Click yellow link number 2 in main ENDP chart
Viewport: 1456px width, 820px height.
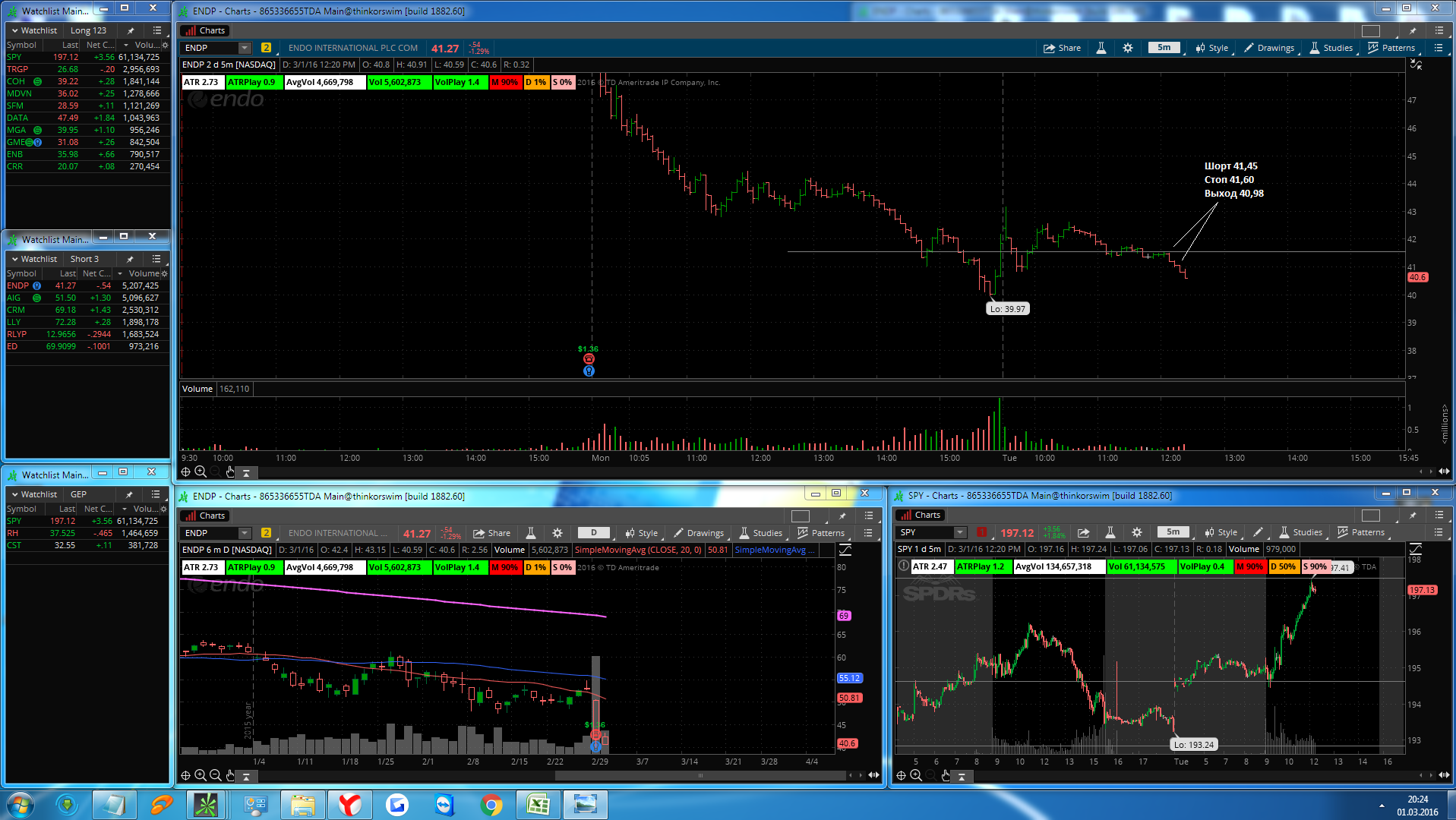click(x=266, y=48)
